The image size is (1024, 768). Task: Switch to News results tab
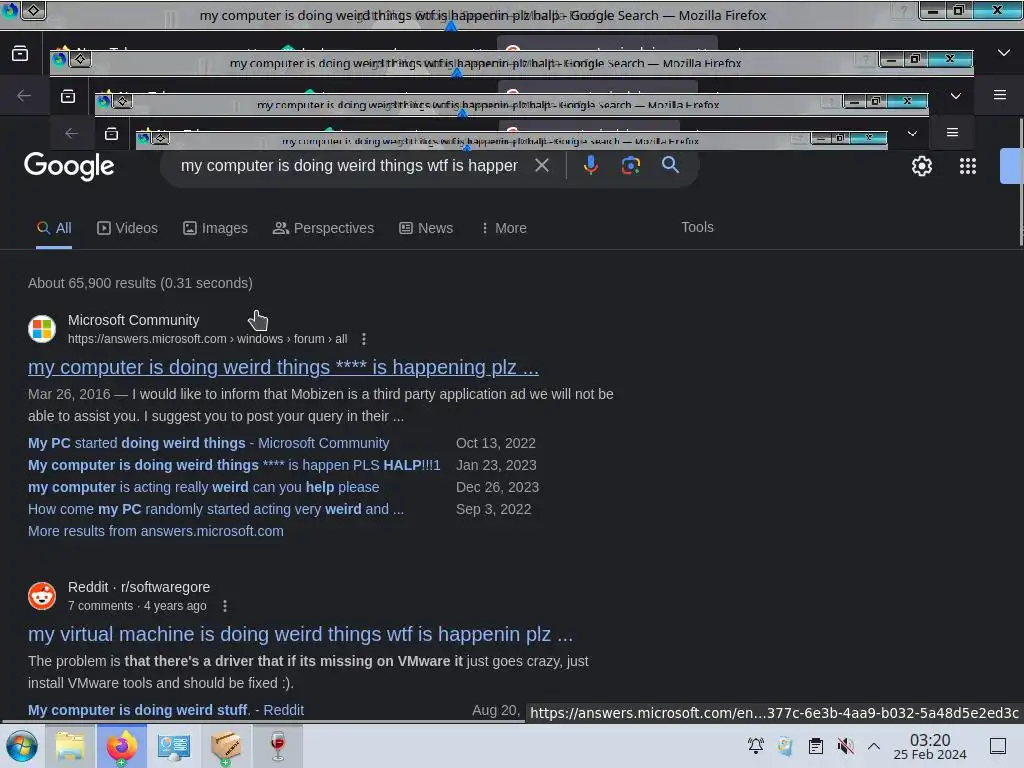pos(426,228)
